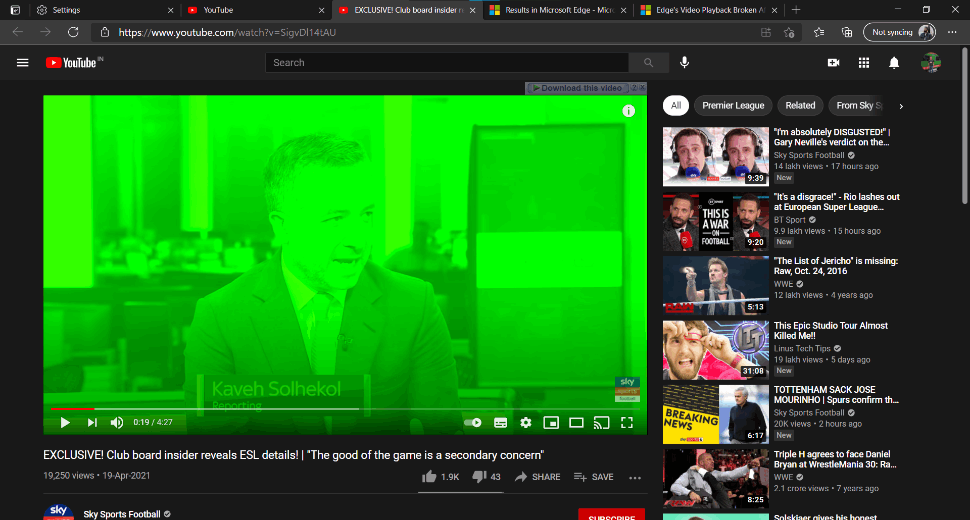The width and height of the screenshot is (970, 520).
Task: Click the Sky Sports channel avatar
Action: (58, 512)
